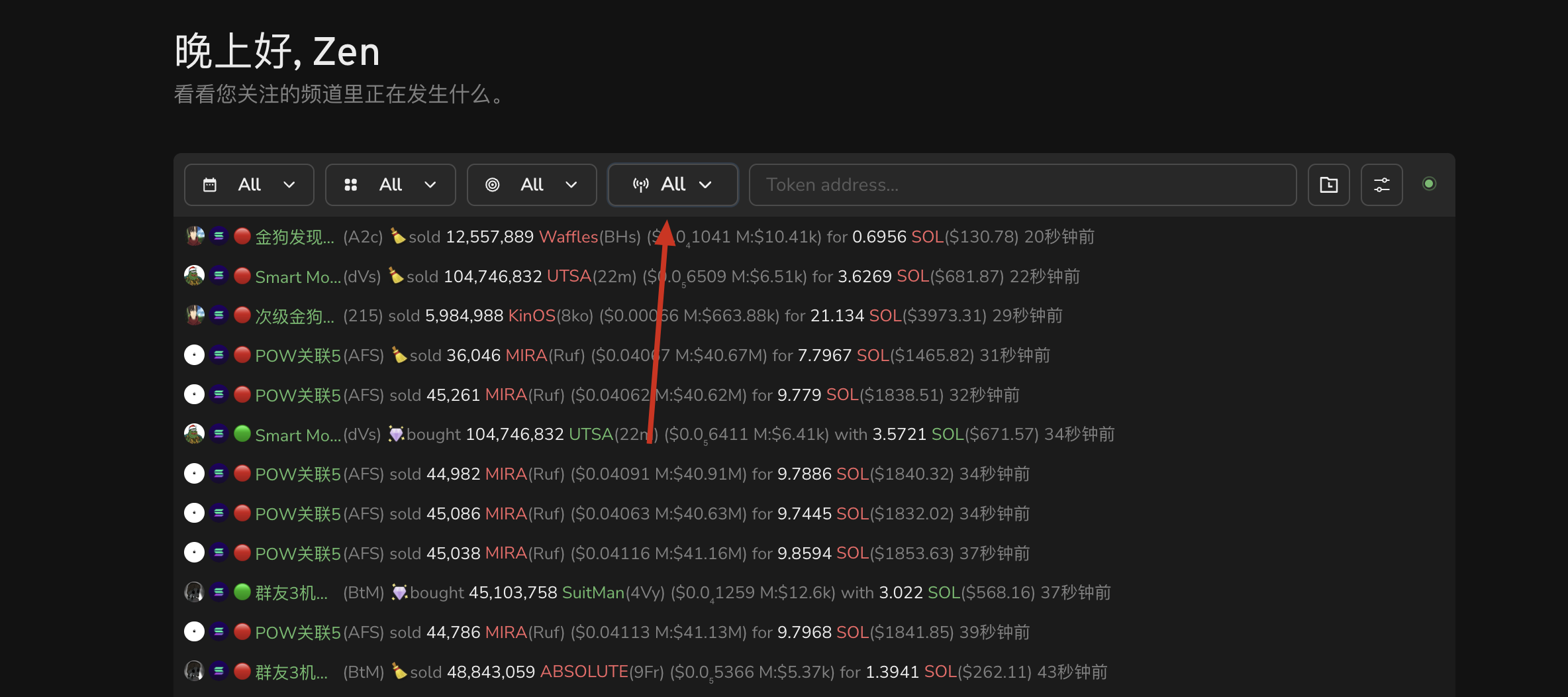This screenshot has height=697, width=1568.
Task: Focus the Token address input field
Action: (1022, 185)
